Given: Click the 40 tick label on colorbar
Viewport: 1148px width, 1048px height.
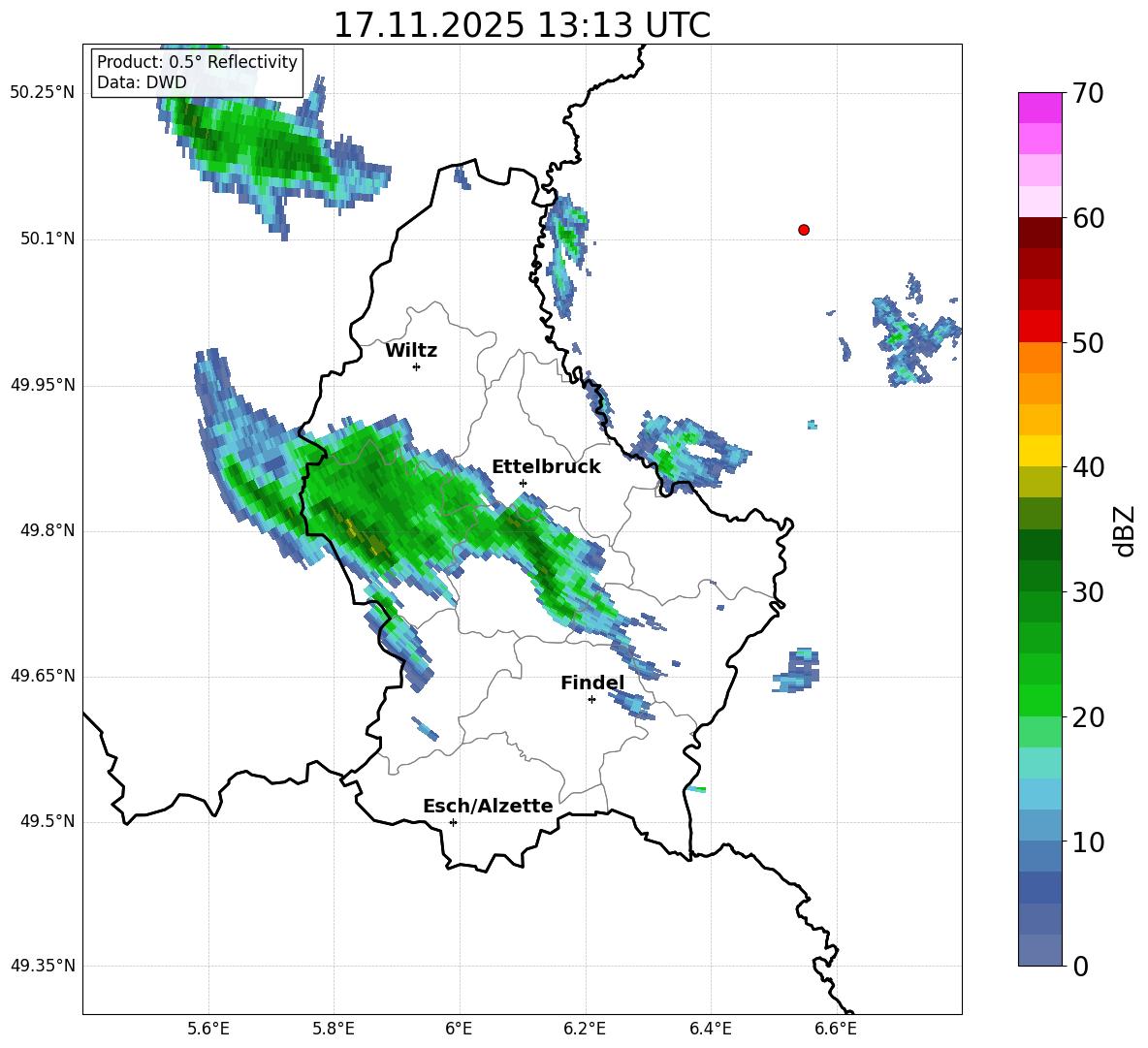Looking at the screenshot, I should pyautogui.click(x=1088, y=467).
